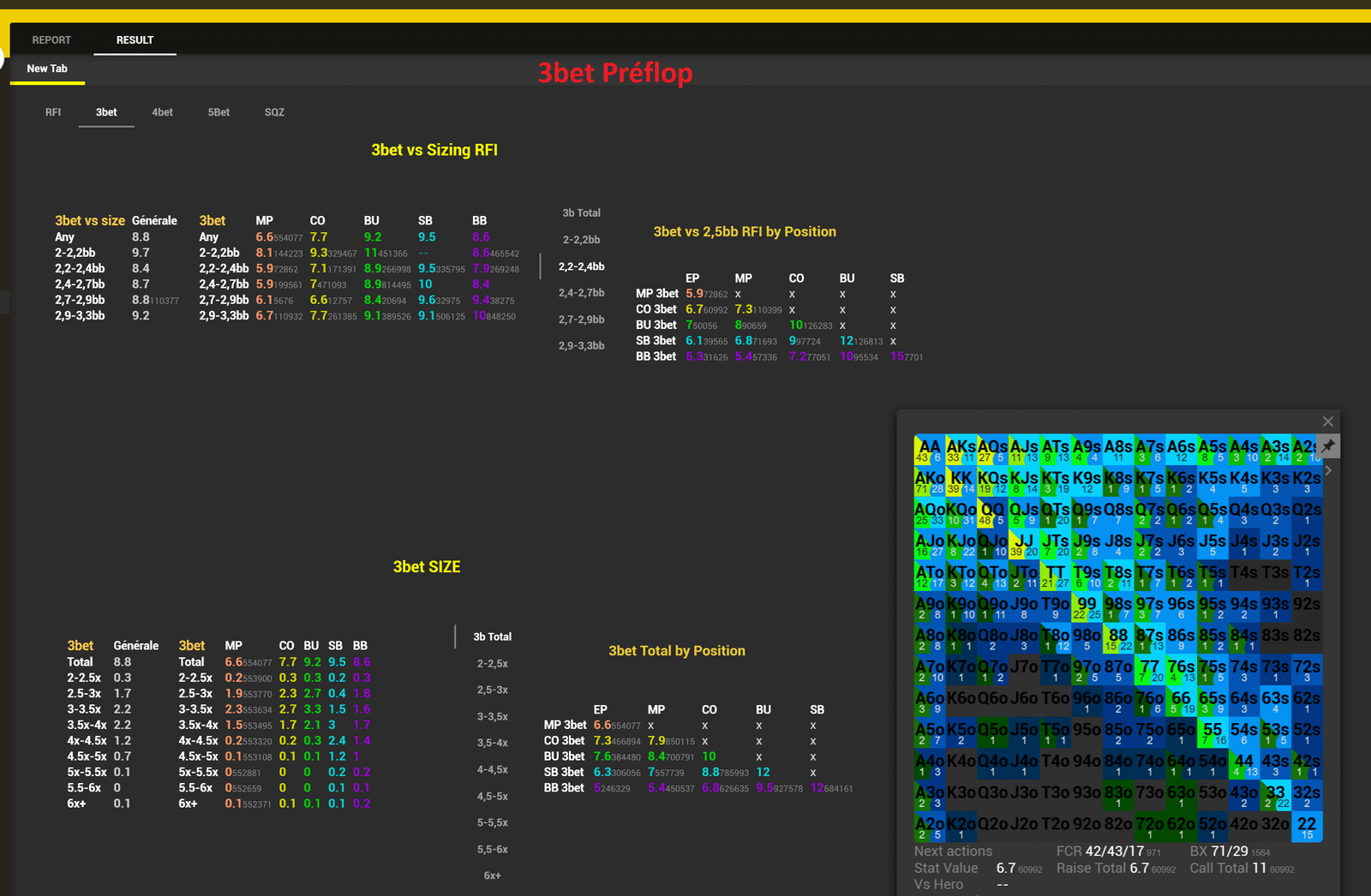Select the 3-3,5x size filter

pos(493,716)
